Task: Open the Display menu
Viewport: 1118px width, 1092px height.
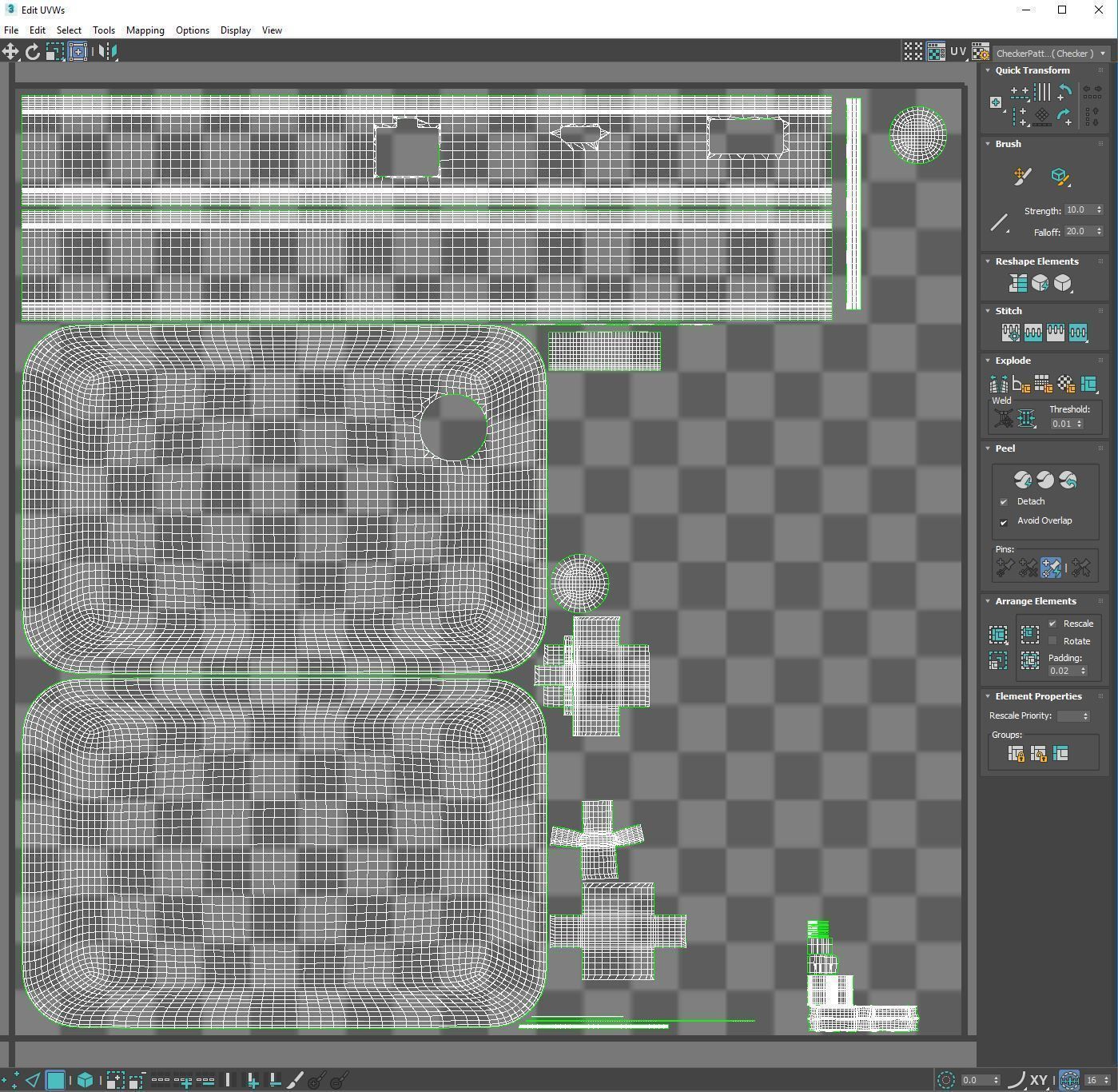Action: pyautogui.click(x=236, y=30)
